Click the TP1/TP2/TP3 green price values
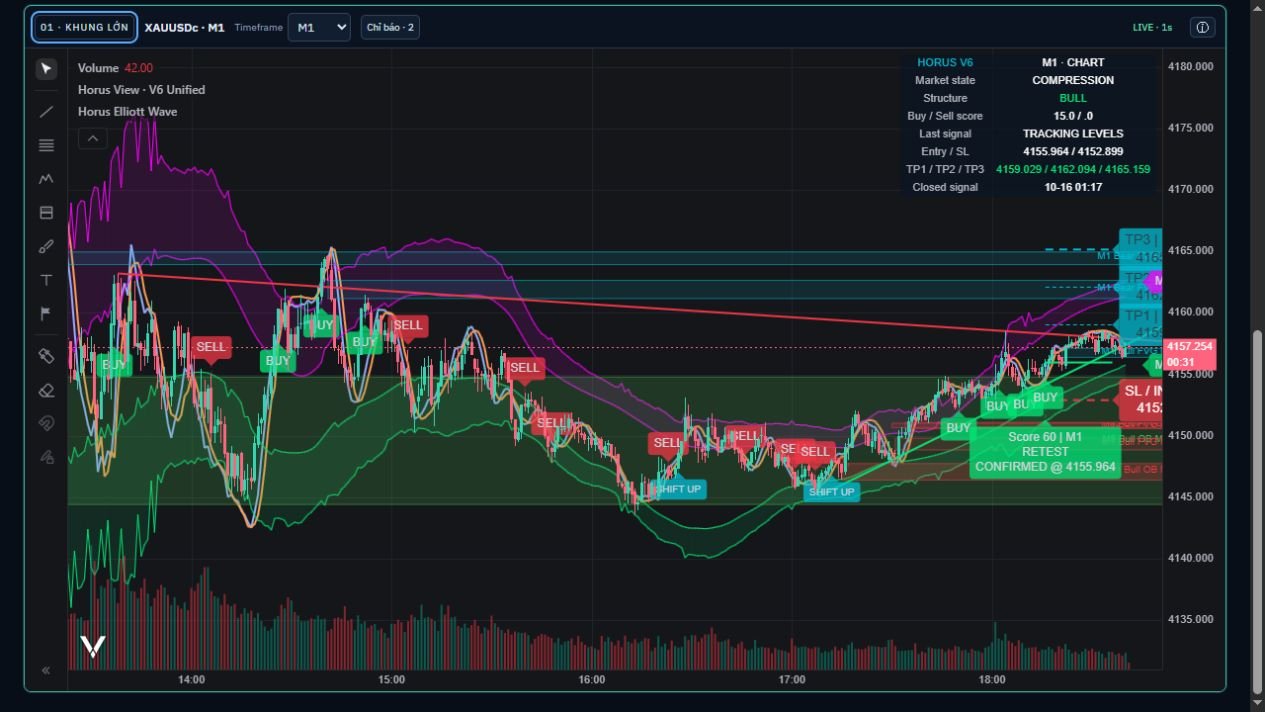 pyautogui.click(x=1073, y=170)
